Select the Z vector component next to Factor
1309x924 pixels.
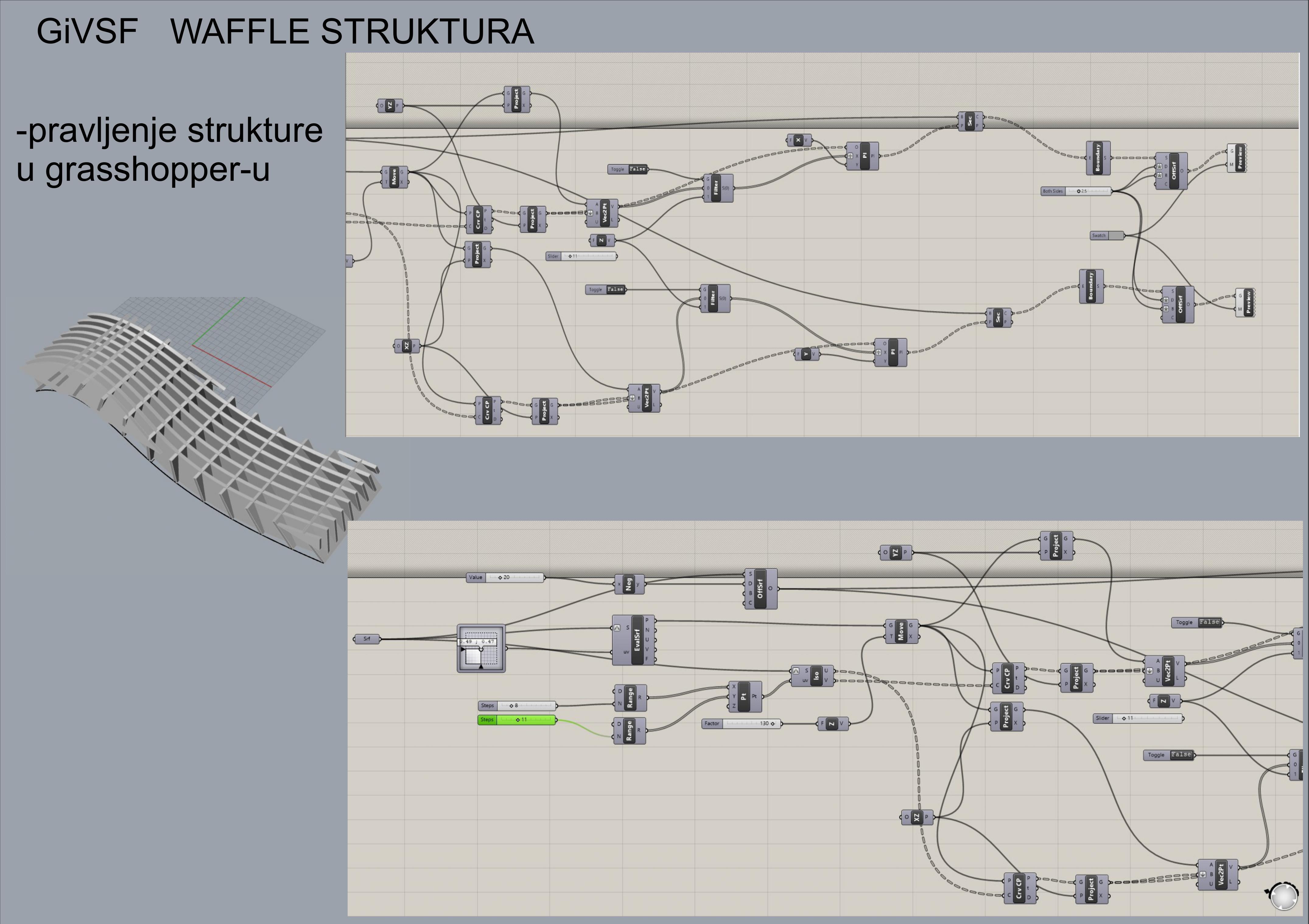(833, 724)
